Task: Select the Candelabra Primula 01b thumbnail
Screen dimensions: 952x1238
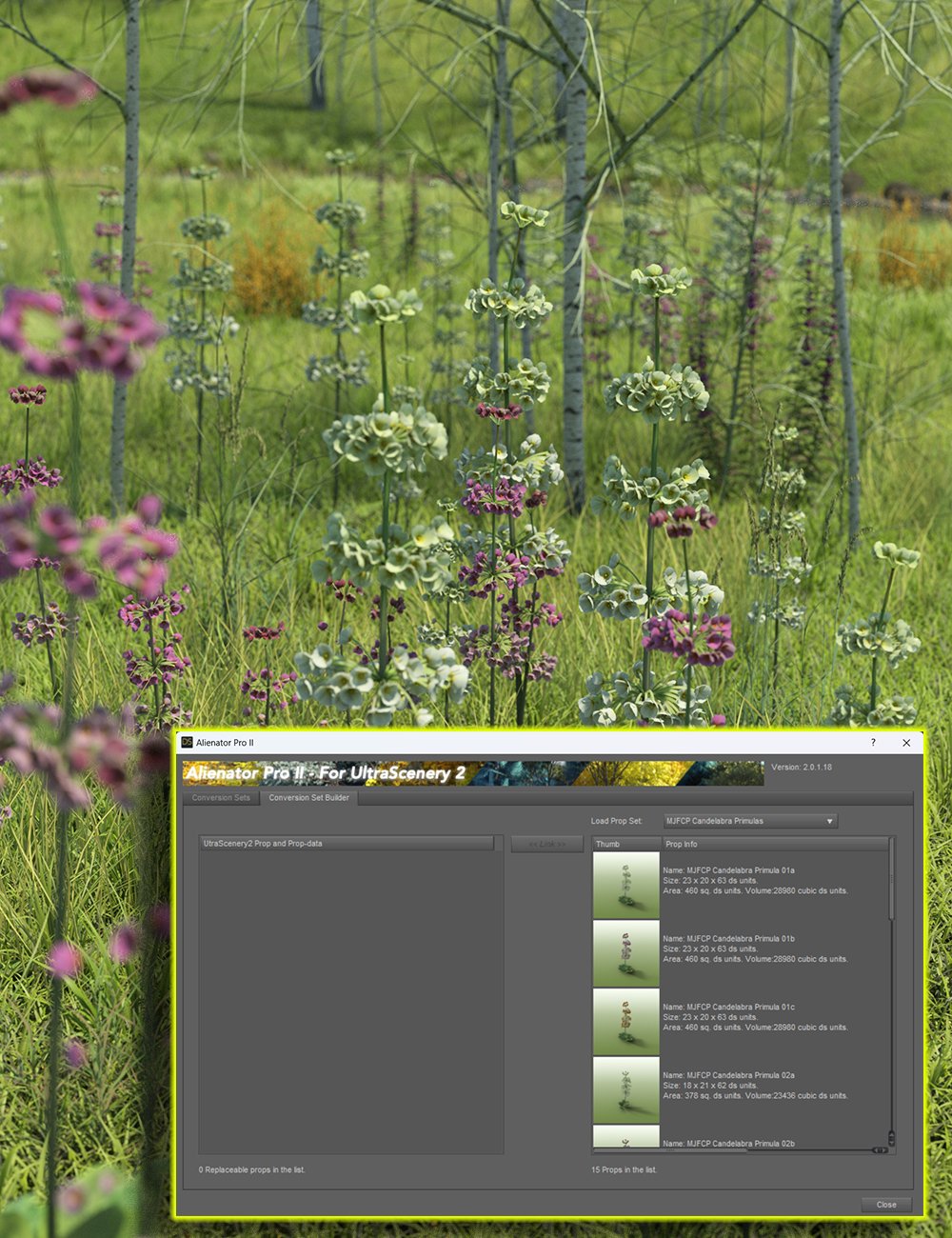Action: coord(625,952)
